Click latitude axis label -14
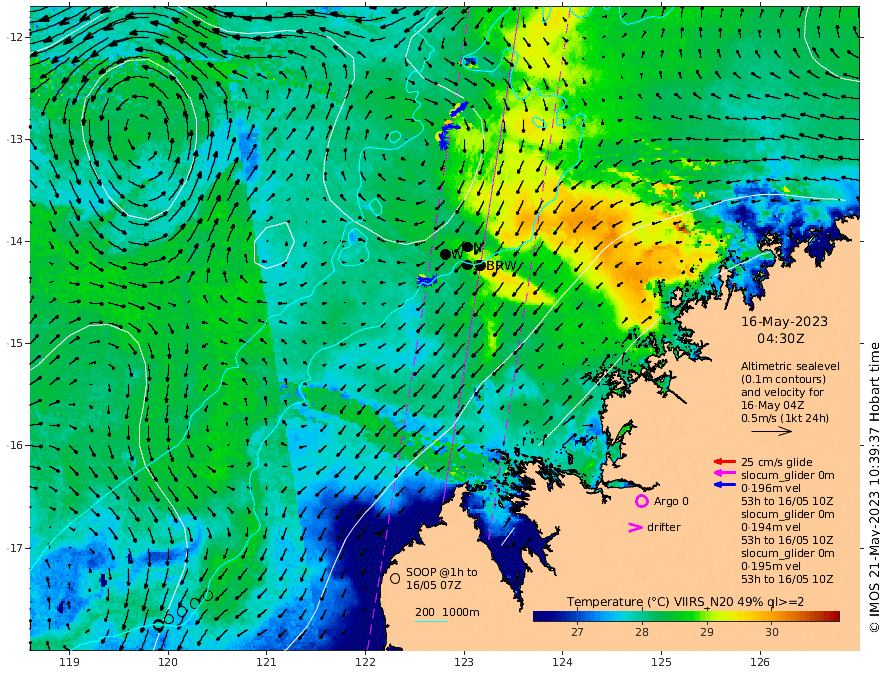Image resolution: width=880 pixels, height=680 pixels. click(x=15, y=241)
